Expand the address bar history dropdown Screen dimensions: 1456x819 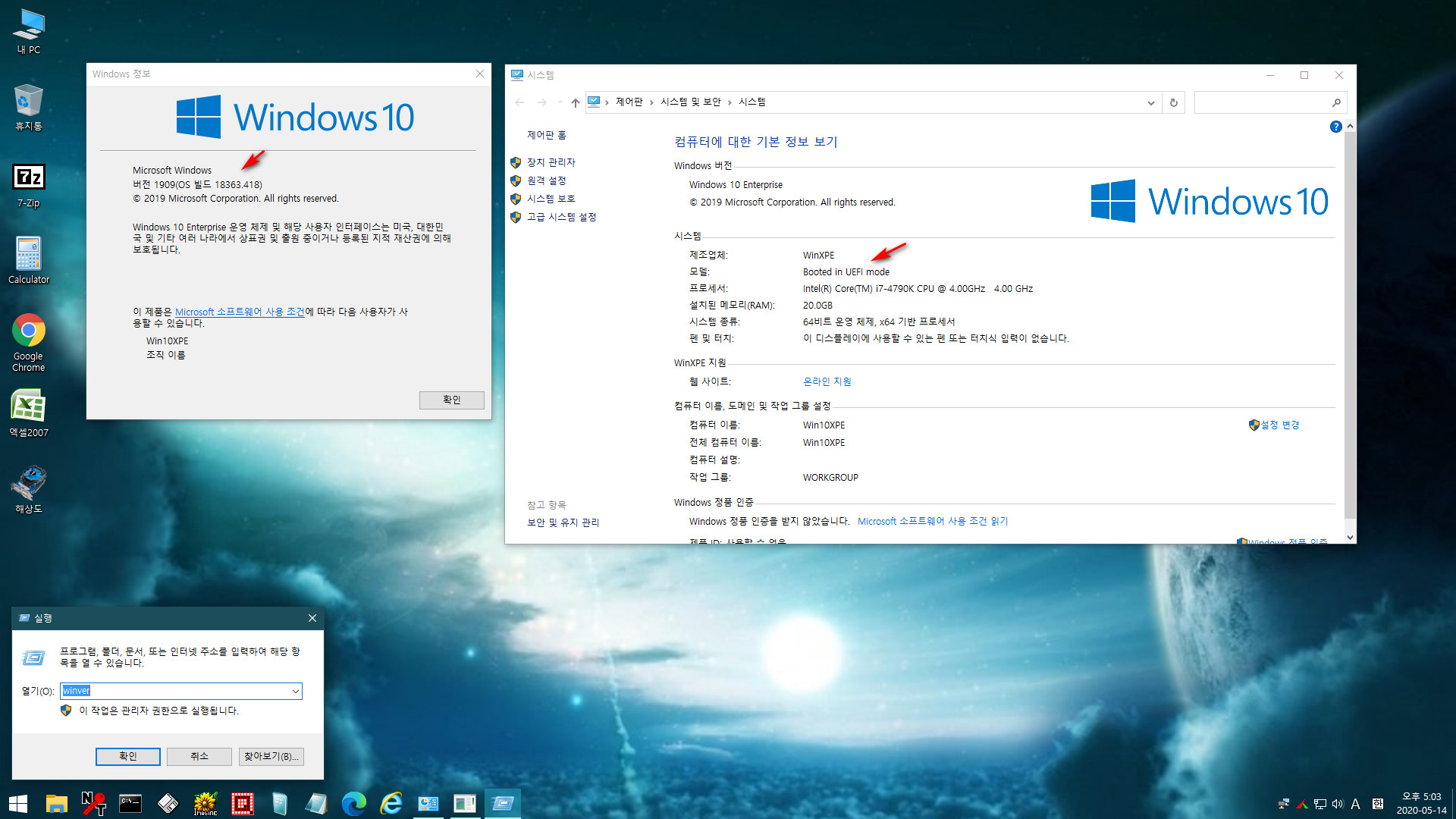click(1150, 102)
